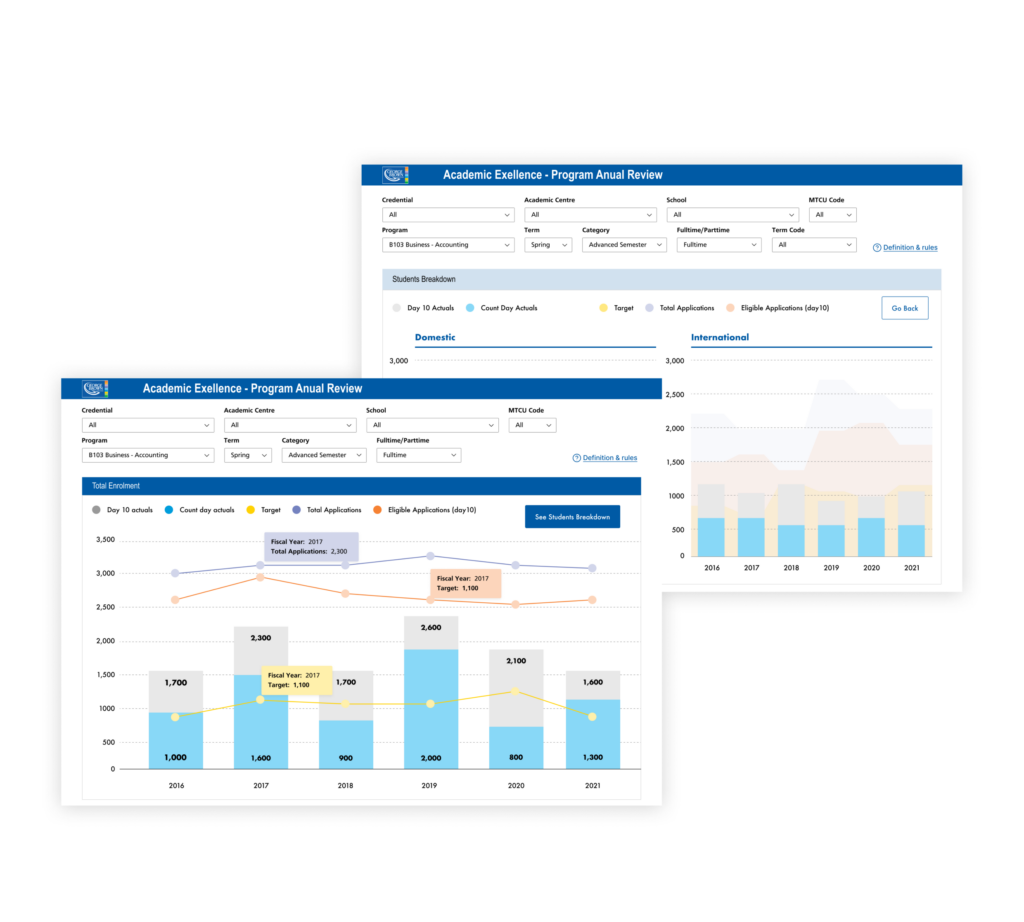This screenshot has height=922, width=1024.
Task: Open the Program dropdown in the front dashboard
Action: (x=148, y=455)
